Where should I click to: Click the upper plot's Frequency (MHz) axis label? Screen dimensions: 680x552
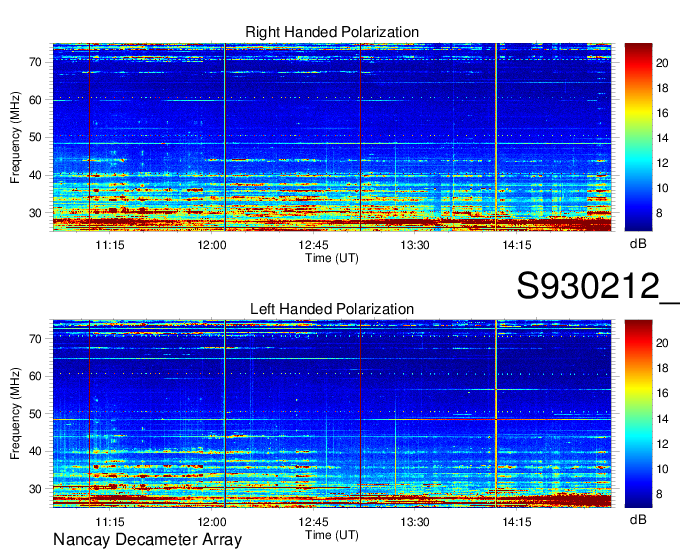pyautogui.click(x=15, y=137)
